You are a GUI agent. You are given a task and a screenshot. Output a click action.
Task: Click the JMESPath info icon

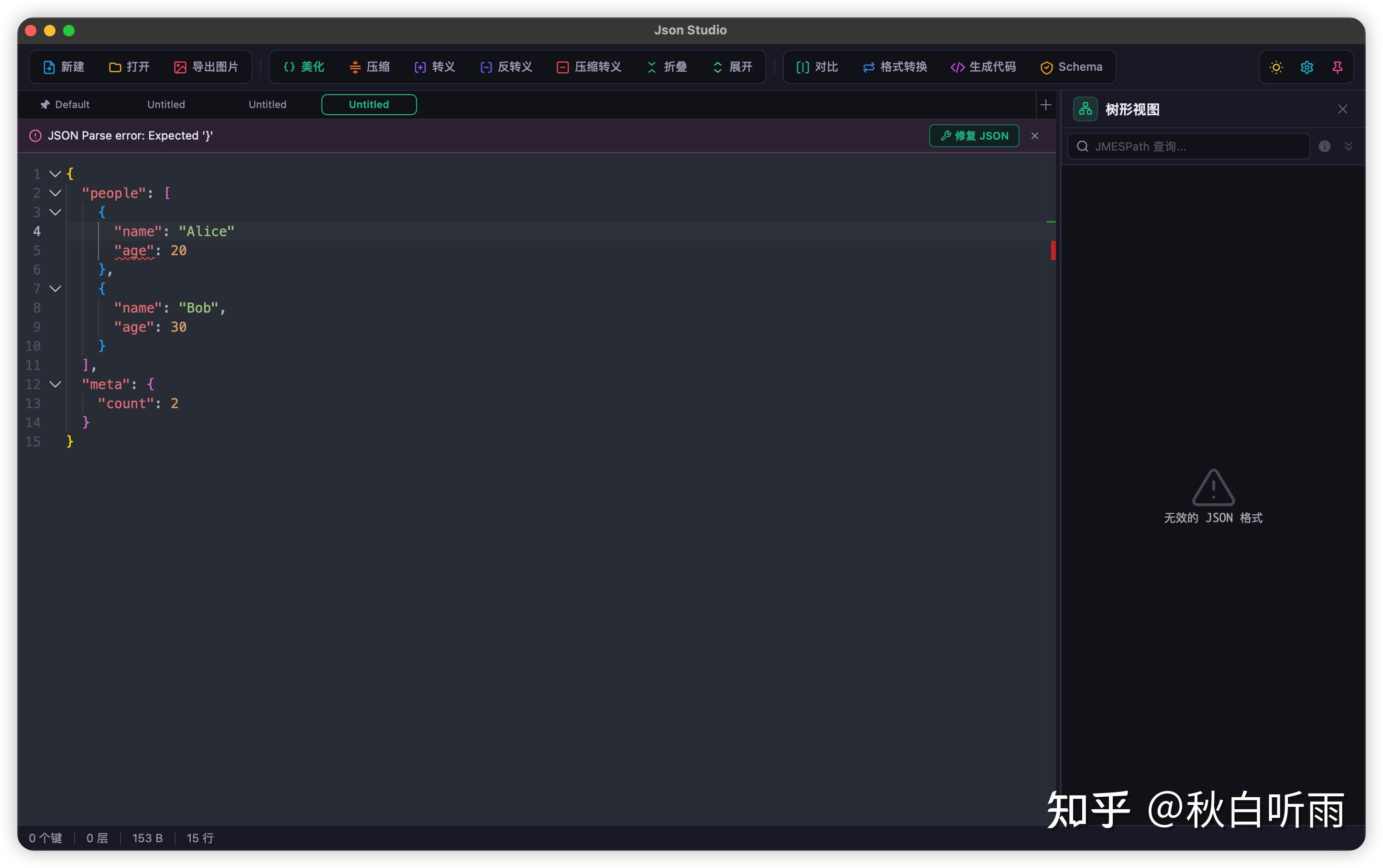pyautogui.click(x=1324, y=146)
